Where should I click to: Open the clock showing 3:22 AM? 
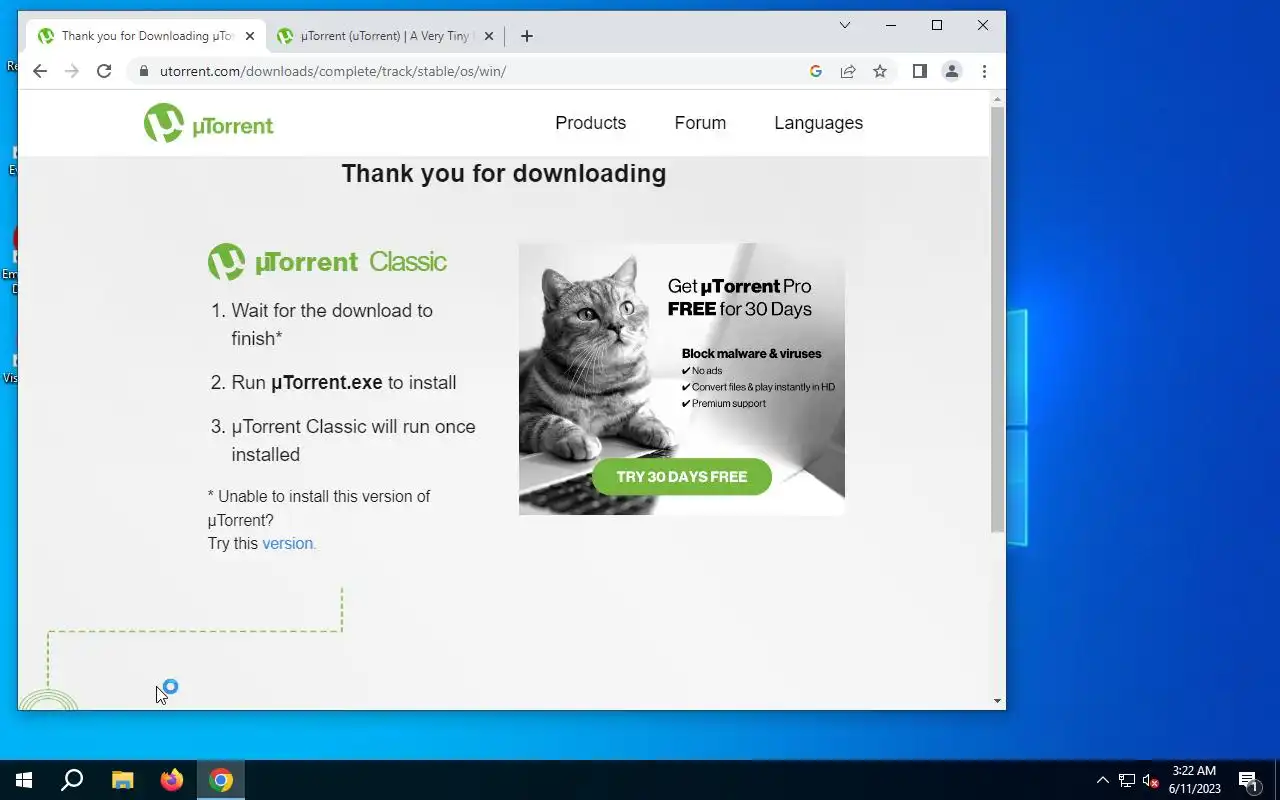pyautogui.click(x=1194, y=780)
